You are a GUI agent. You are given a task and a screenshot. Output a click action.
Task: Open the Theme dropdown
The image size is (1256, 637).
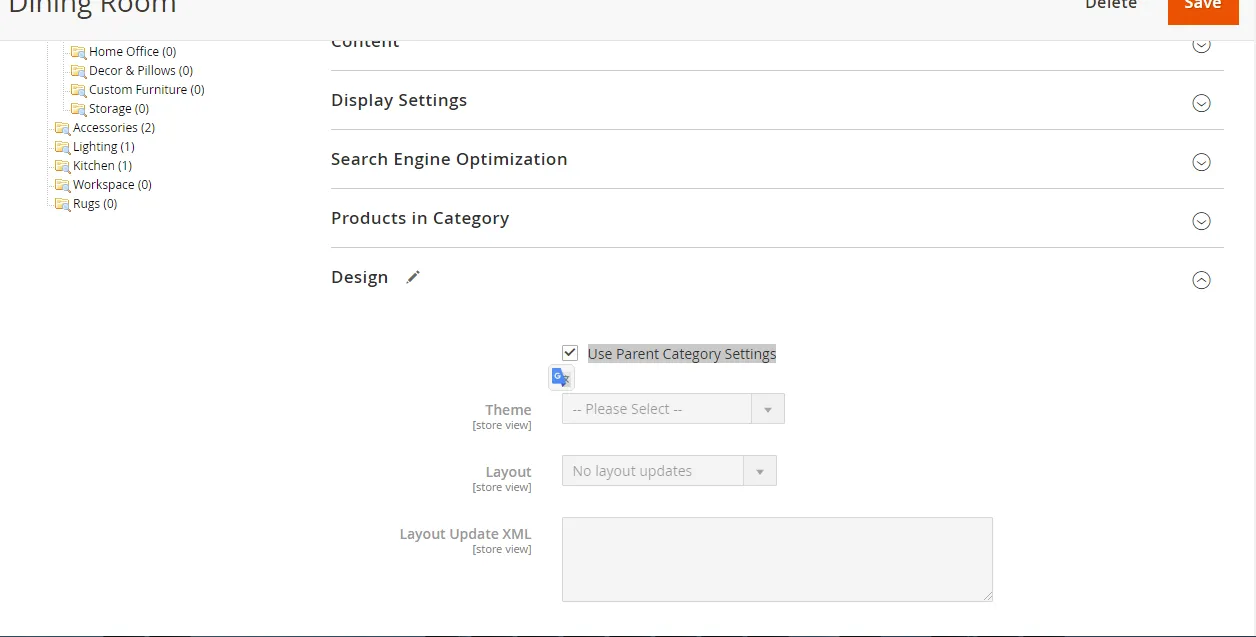pyautogui.click(x=673, y=409)
